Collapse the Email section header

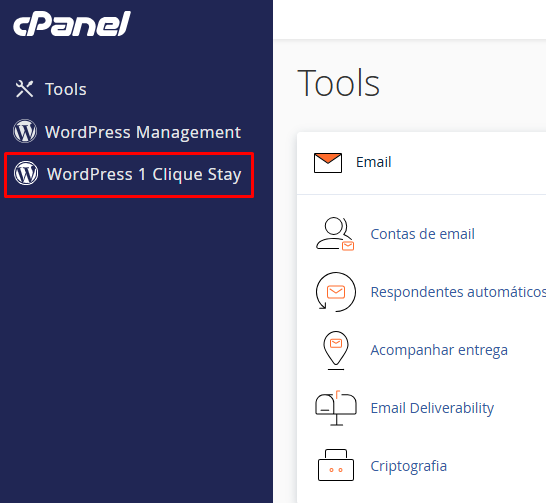pos(421,163)
